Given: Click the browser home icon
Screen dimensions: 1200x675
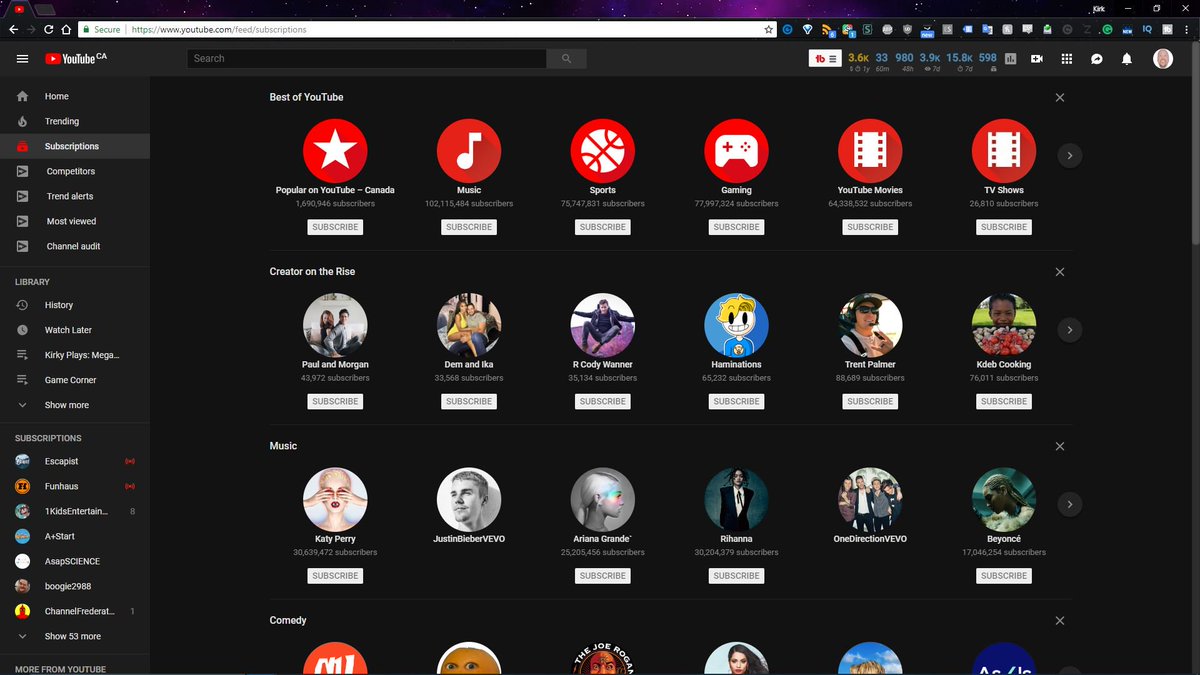Looking at the screenshot, I should 66,30.
